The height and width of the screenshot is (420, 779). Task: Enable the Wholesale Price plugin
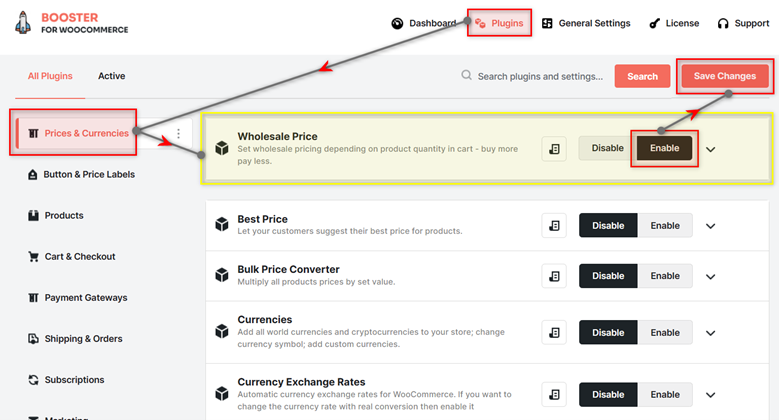click(664, 148)
